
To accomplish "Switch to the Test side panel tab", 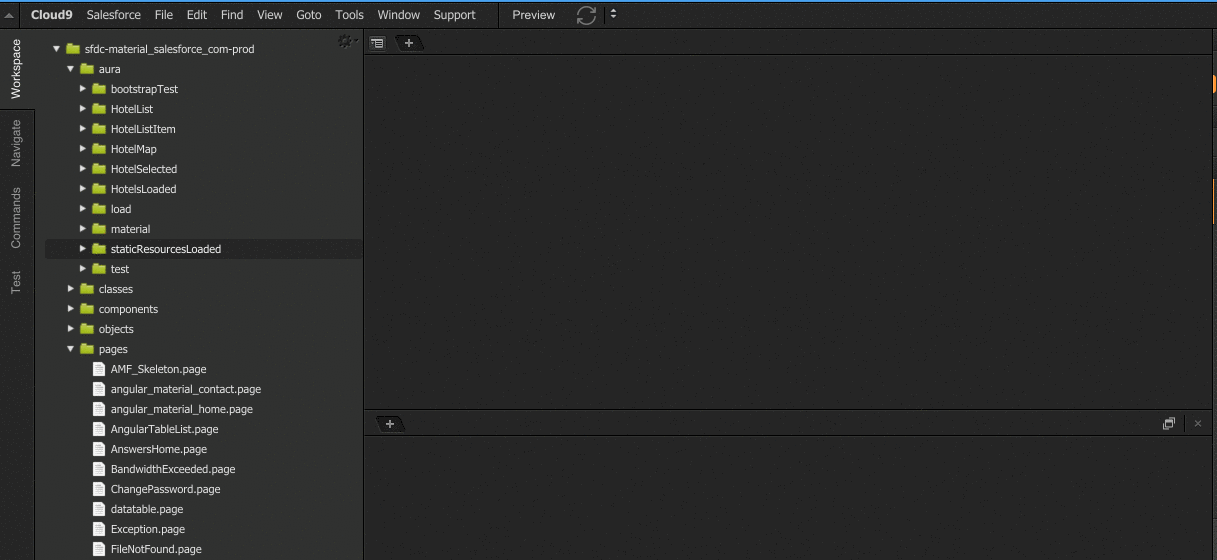I will click(16, 283).
